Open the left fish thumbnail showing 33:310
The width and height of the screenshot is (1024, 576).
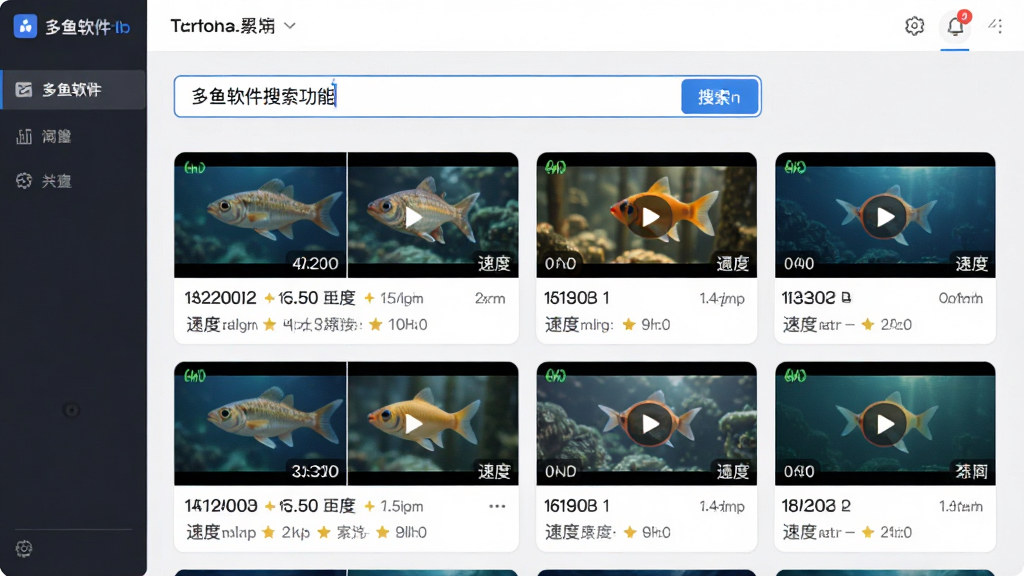pos(260,423)
